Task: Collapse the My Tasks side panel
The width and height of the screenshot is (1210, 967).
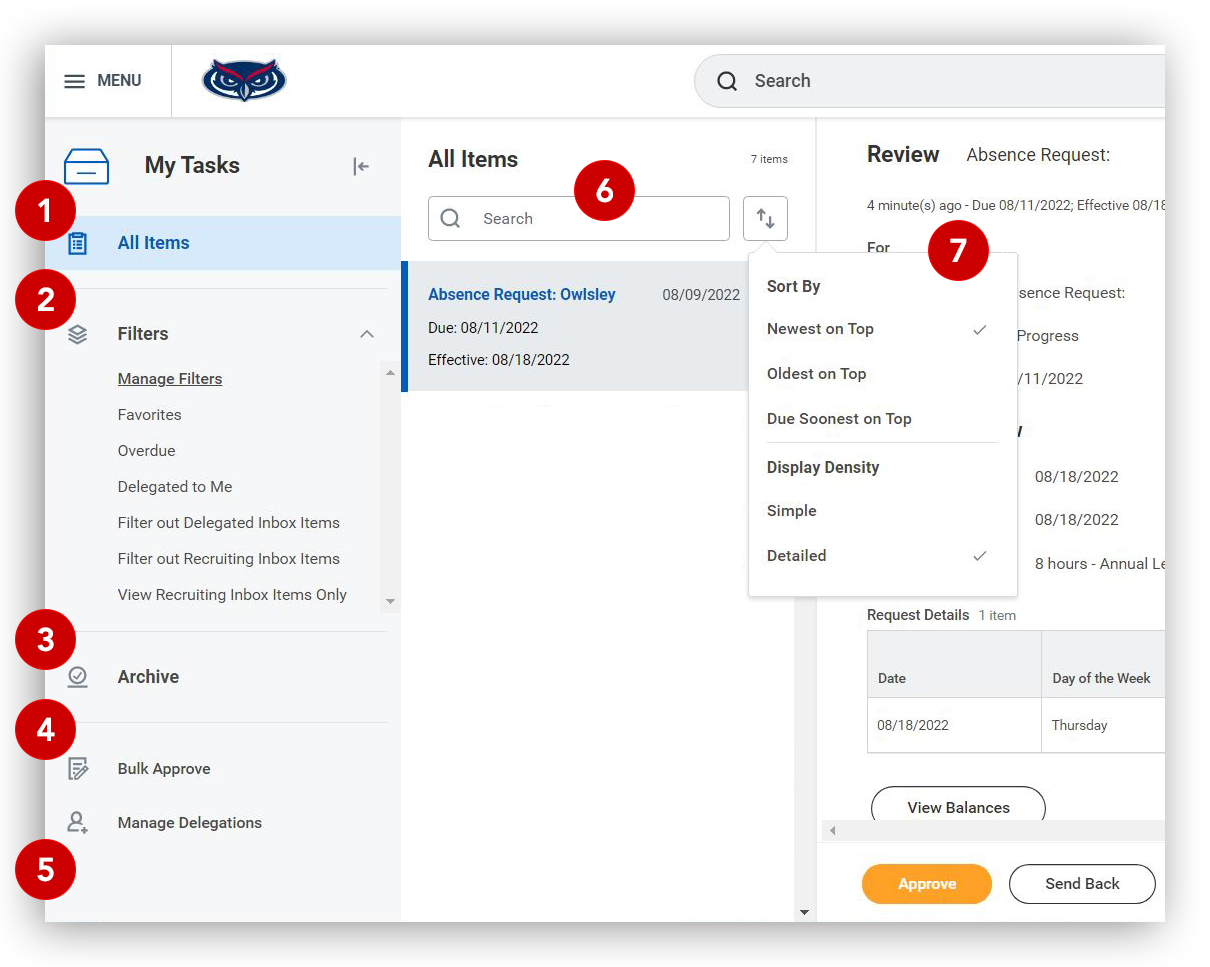Action: coord(361,166)
